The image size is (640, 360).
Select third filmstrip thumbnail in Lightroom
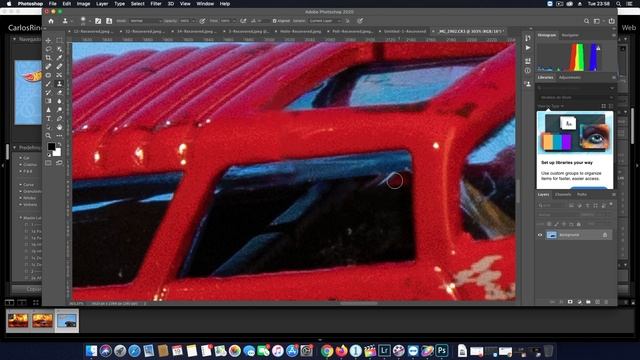coord(67,320)
